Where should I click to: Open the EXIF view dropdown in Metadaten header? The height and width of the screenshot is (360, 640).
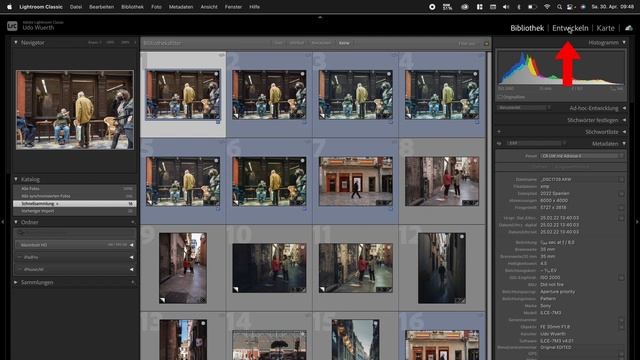(536, 144)
